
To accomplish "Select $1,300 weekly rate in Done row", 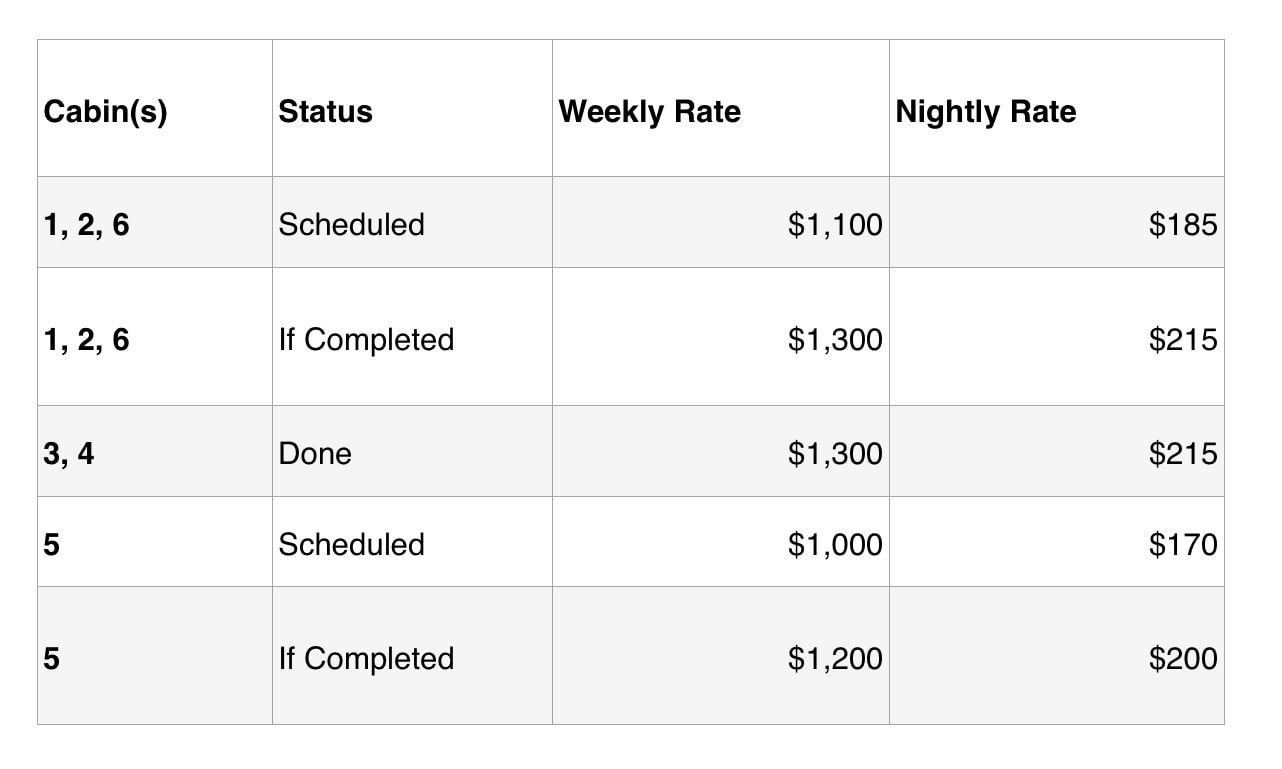I will coord(720,452).
